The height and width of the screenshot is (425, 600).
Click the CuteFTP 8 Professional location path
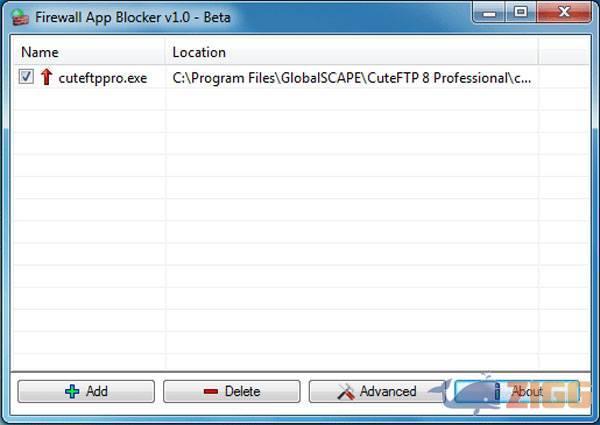[x=351, y=78]
